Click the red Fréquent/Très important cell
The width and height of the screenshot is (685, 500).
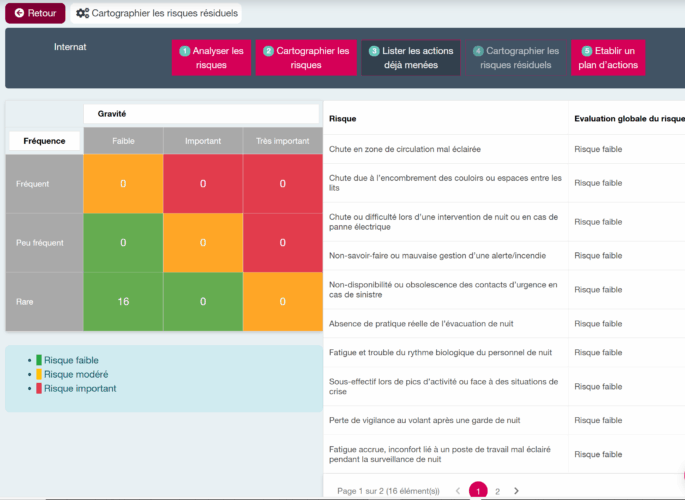(x=282, y=184)
